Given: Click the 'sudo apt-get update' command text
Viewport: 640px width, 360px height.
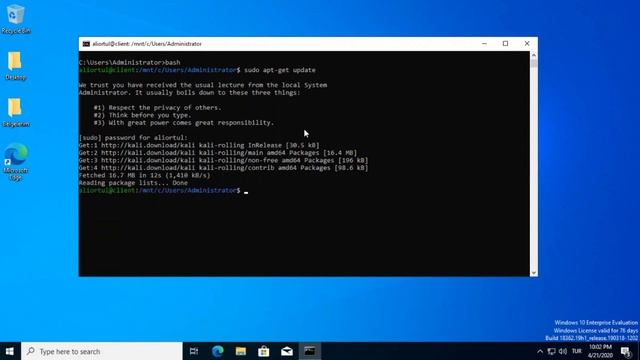Looking at the screenshot, I should (280, 70).
